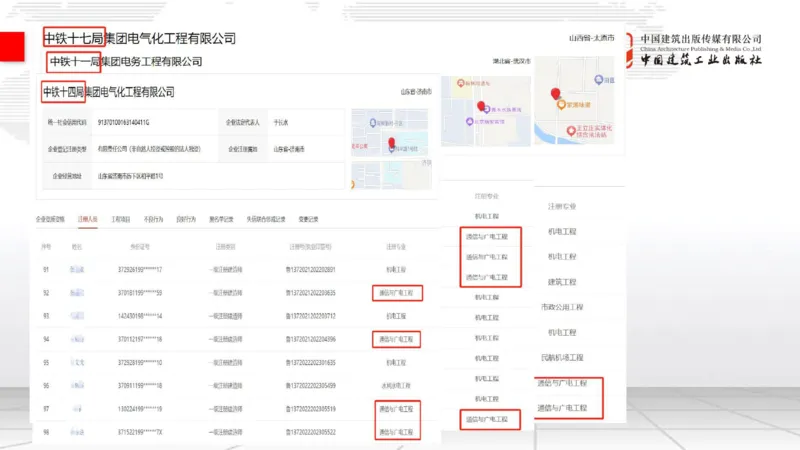The width and height of the screenshot is (800, 450).
Task: Click the 山西省-太原市 location label
Action: click(x=591, y=38)
